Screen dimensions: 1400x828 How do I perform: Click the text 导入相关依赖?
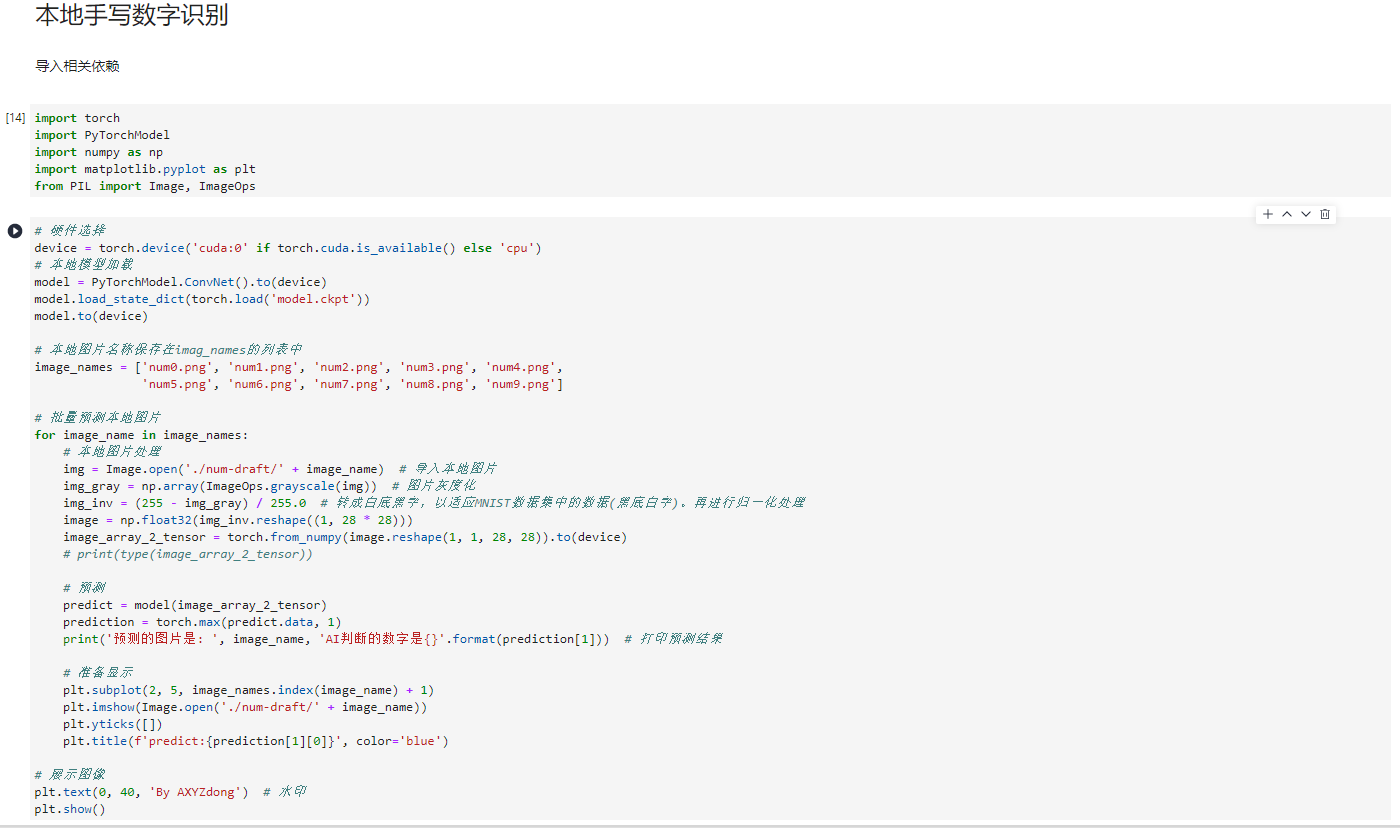pyautogui.click(x=77, y=66)
